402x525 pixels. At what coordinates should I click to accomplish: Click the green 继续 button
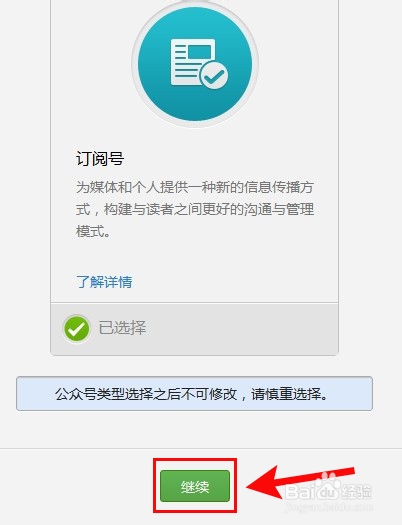(x=195, y=486)
